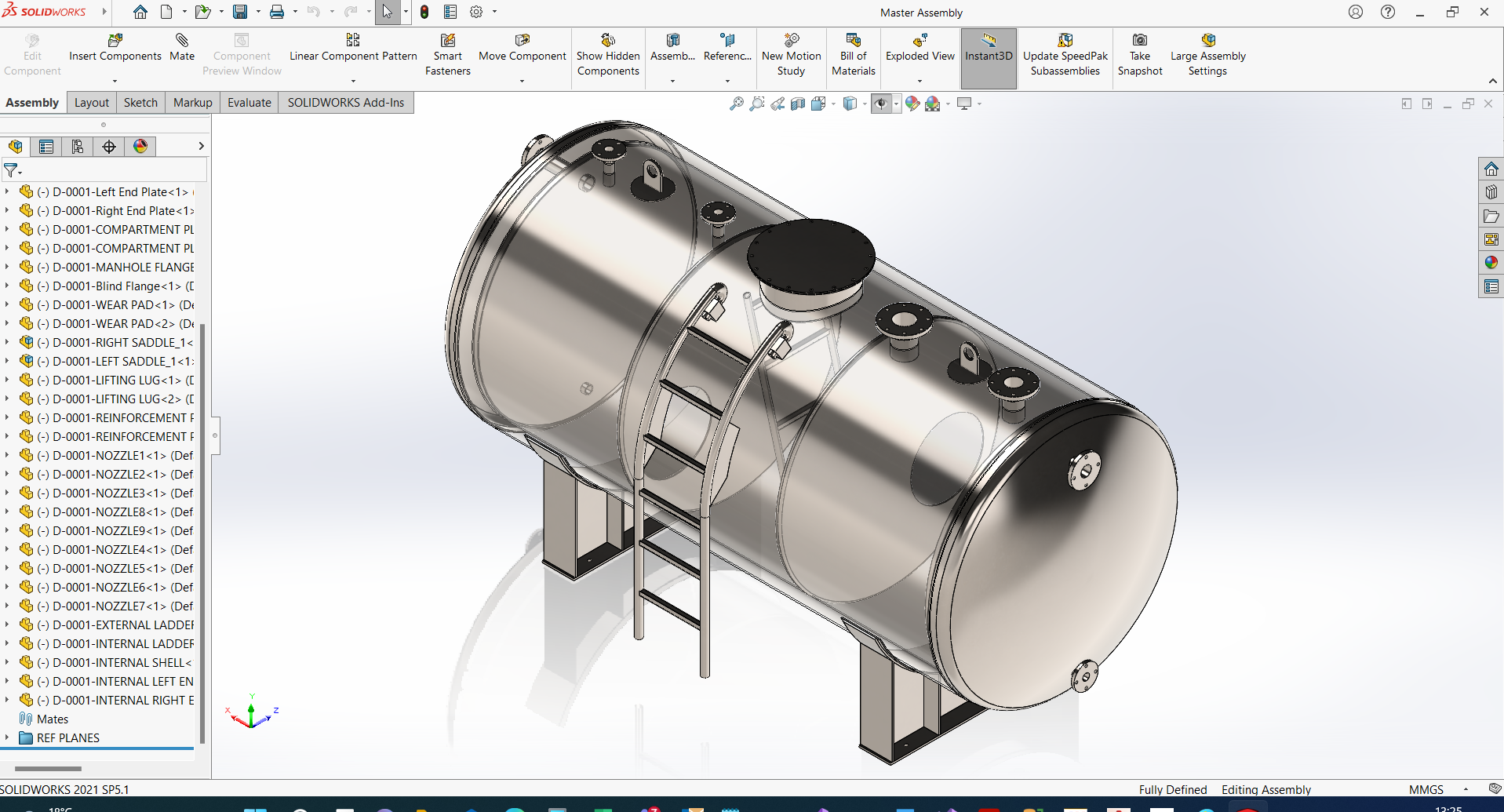
Task: Expand the Linear Component Pattern dropdown
Action: (352, 79)
